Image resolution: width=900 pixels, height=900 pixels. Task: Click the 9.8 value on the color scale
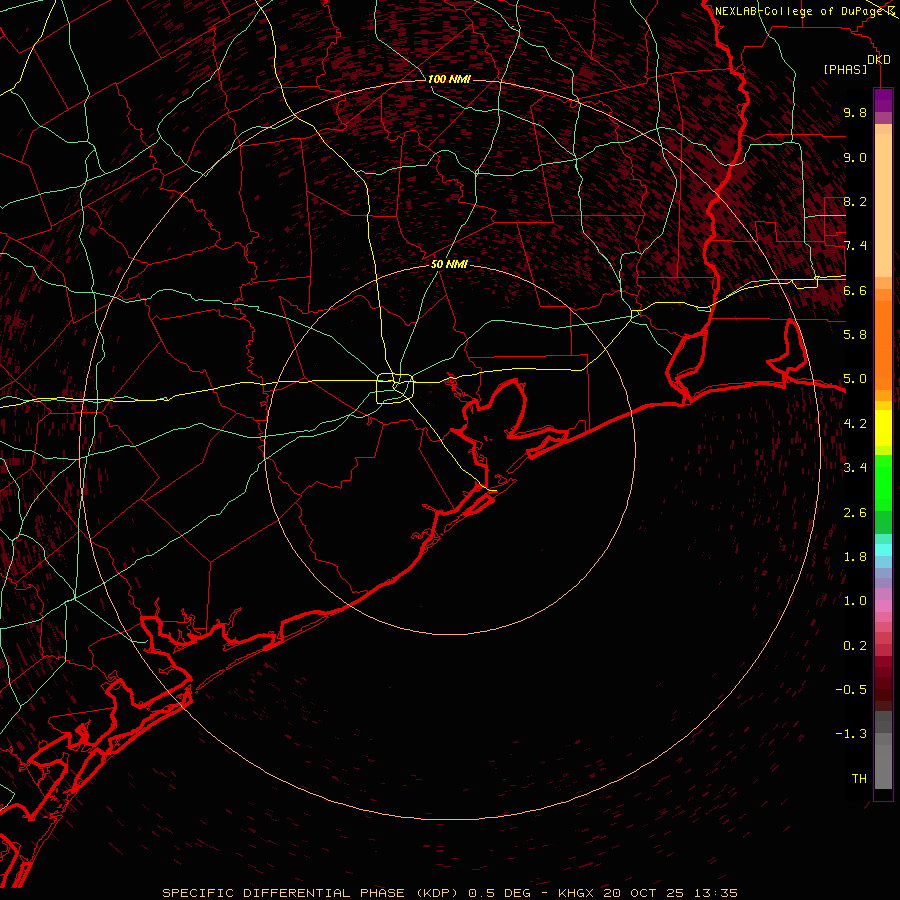coord(855,113)
